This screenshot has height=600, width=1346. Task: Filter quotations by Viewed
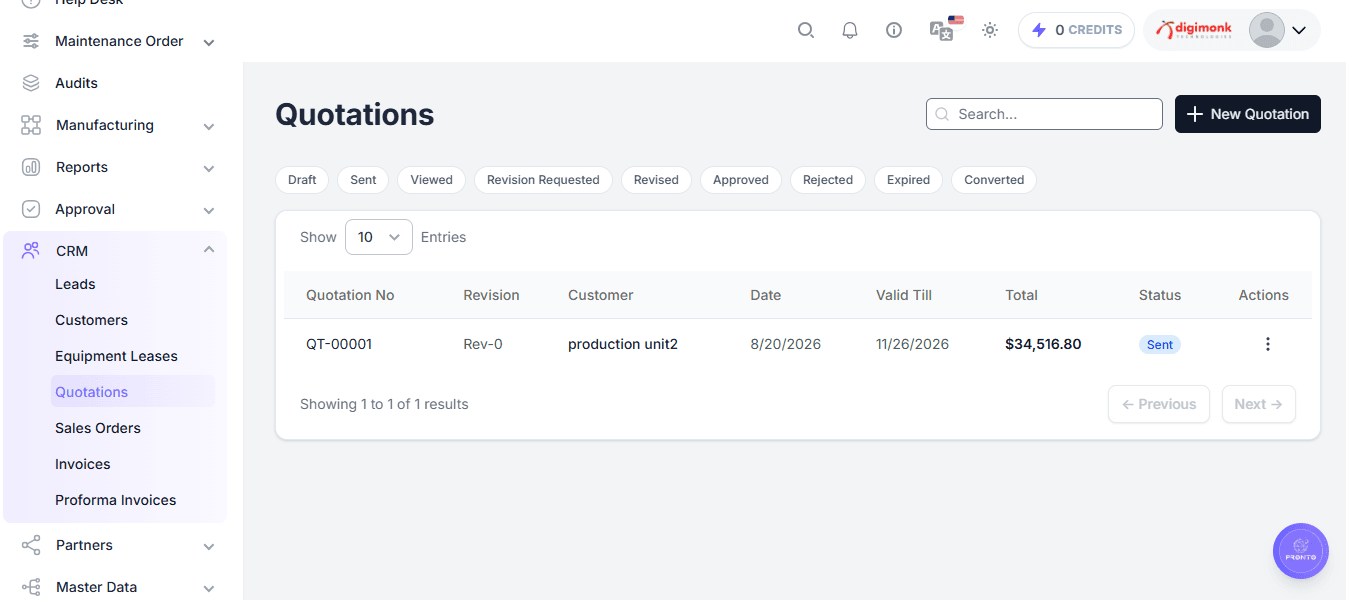(432, 180)
